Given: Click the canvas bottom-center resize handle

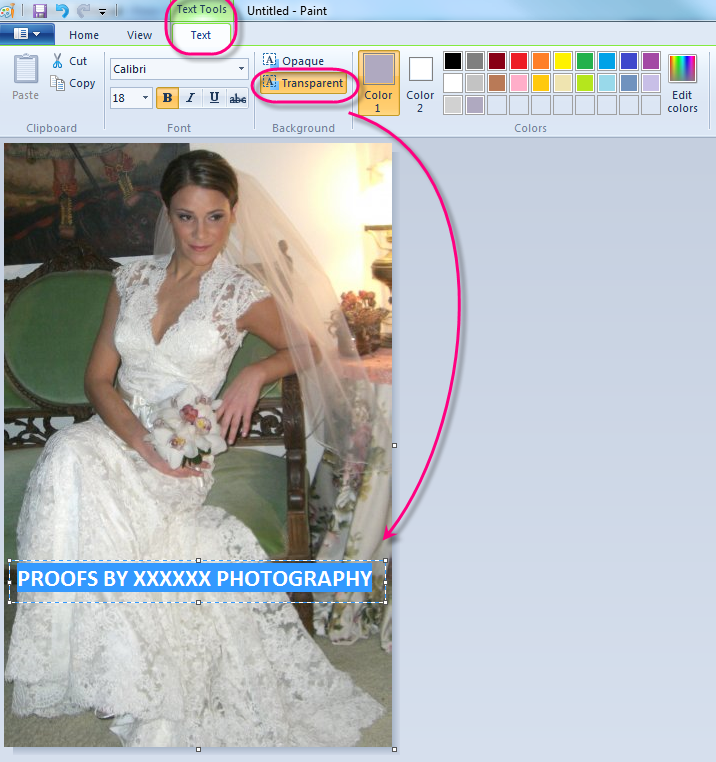Looking at the screenshot, I should (198, 749).
